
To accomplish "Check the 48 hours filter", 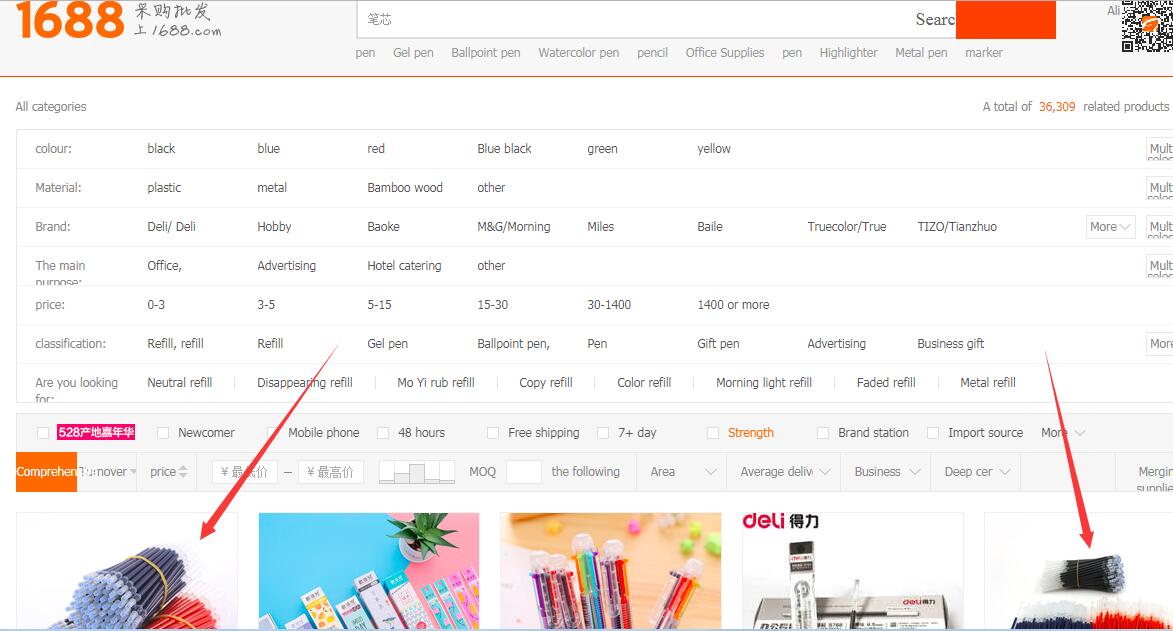I will pos(383,433).
